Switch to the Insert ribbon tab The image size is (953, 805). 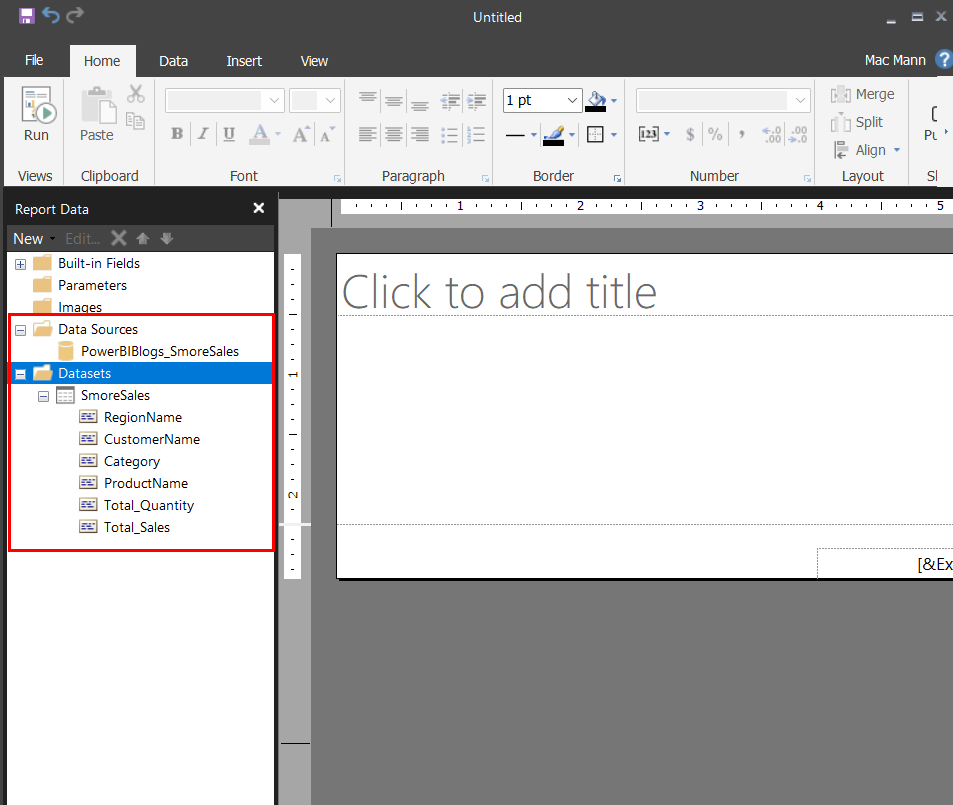click(244, 61)
